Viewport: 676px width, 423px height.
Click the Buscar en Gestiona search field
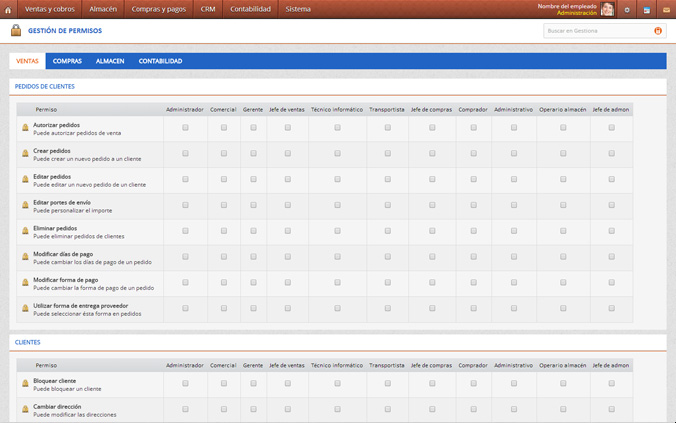point(598,31)
